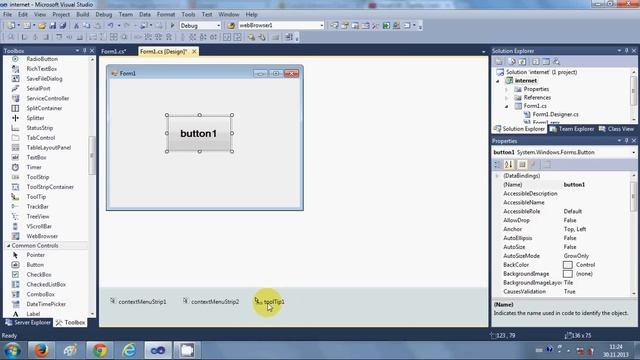640x360 pixels.
Task: Select contextMenuStrip2 in the component tray
Action: 211,302
